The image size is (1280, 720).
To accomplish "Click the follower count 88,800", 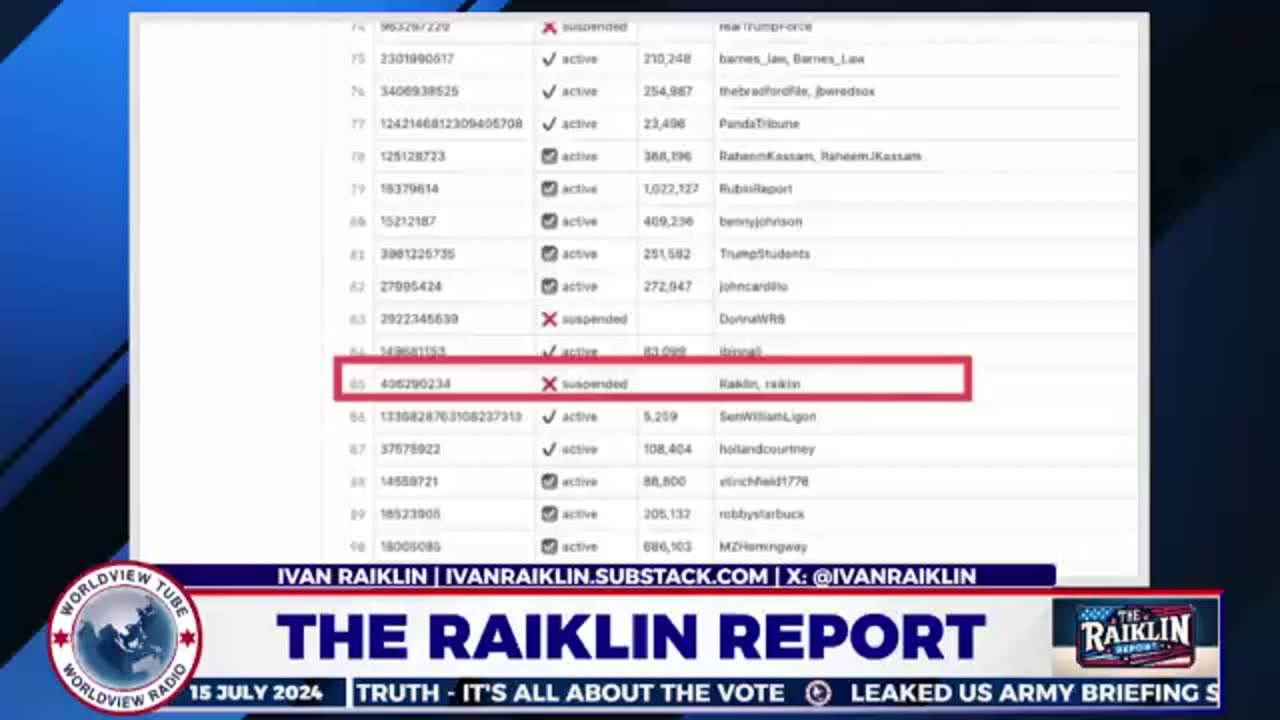I will tap(664, 481).
